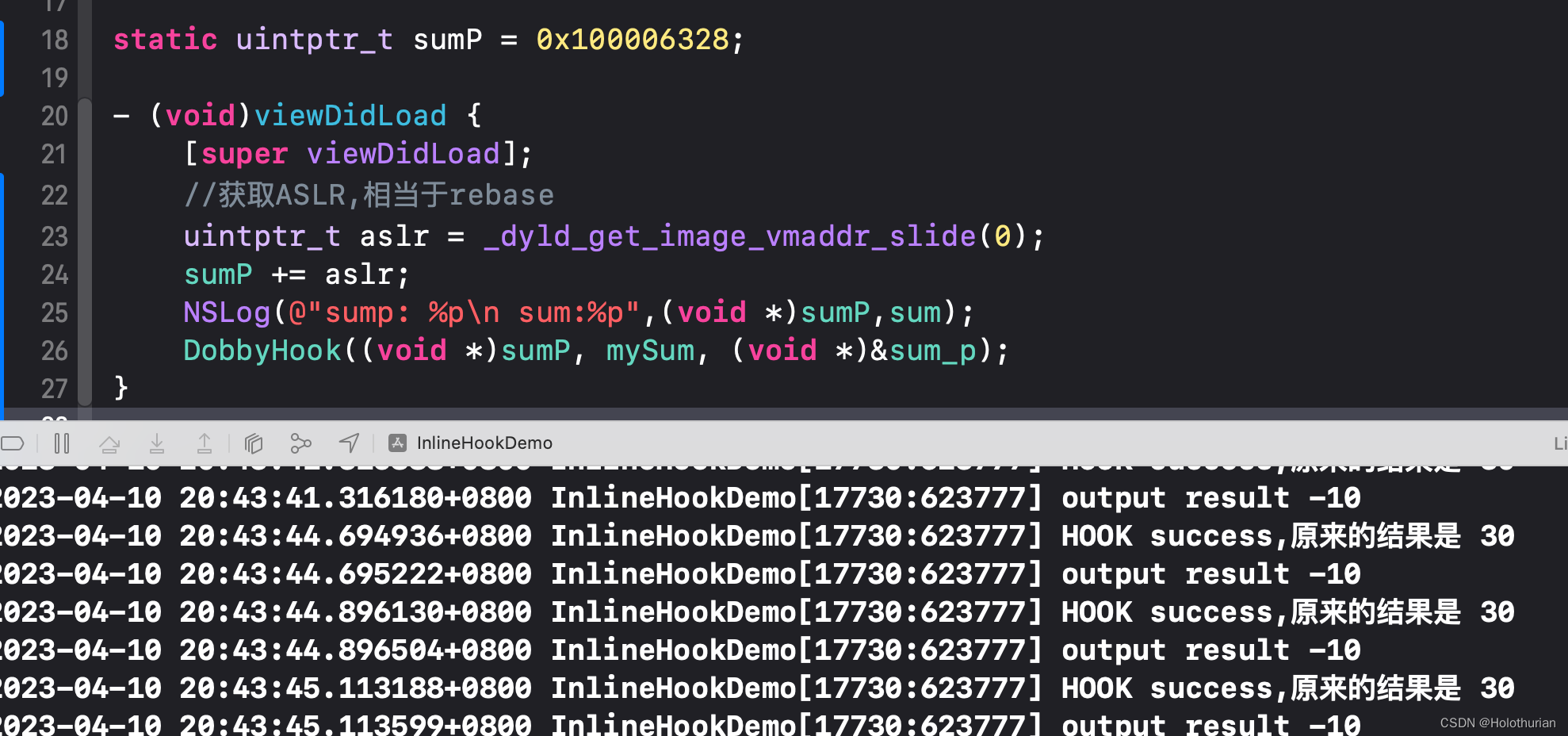Open the Memory Graph debugger
This screenshot has width=1568, height=736.
300,443
